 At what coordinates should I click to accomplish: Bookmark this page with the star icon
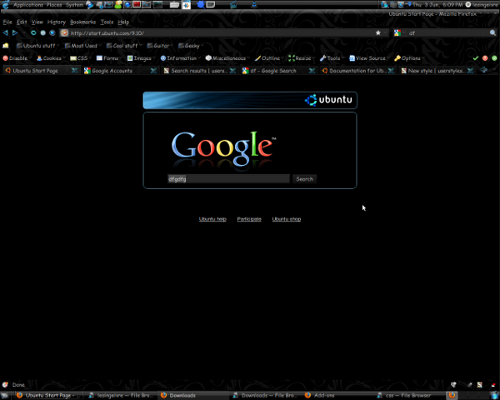pos(378,33)
